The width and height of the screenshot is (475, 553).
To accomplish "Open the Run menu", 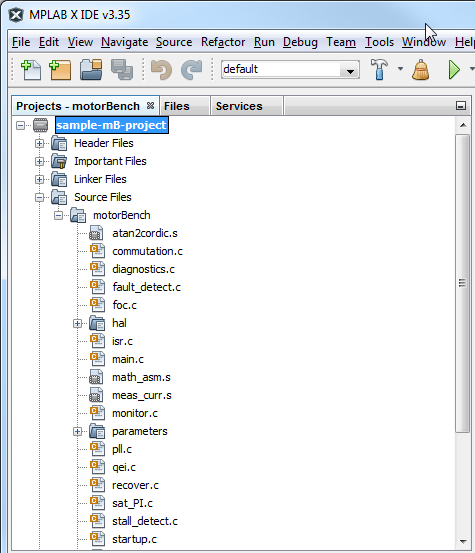I will point(264,42).
